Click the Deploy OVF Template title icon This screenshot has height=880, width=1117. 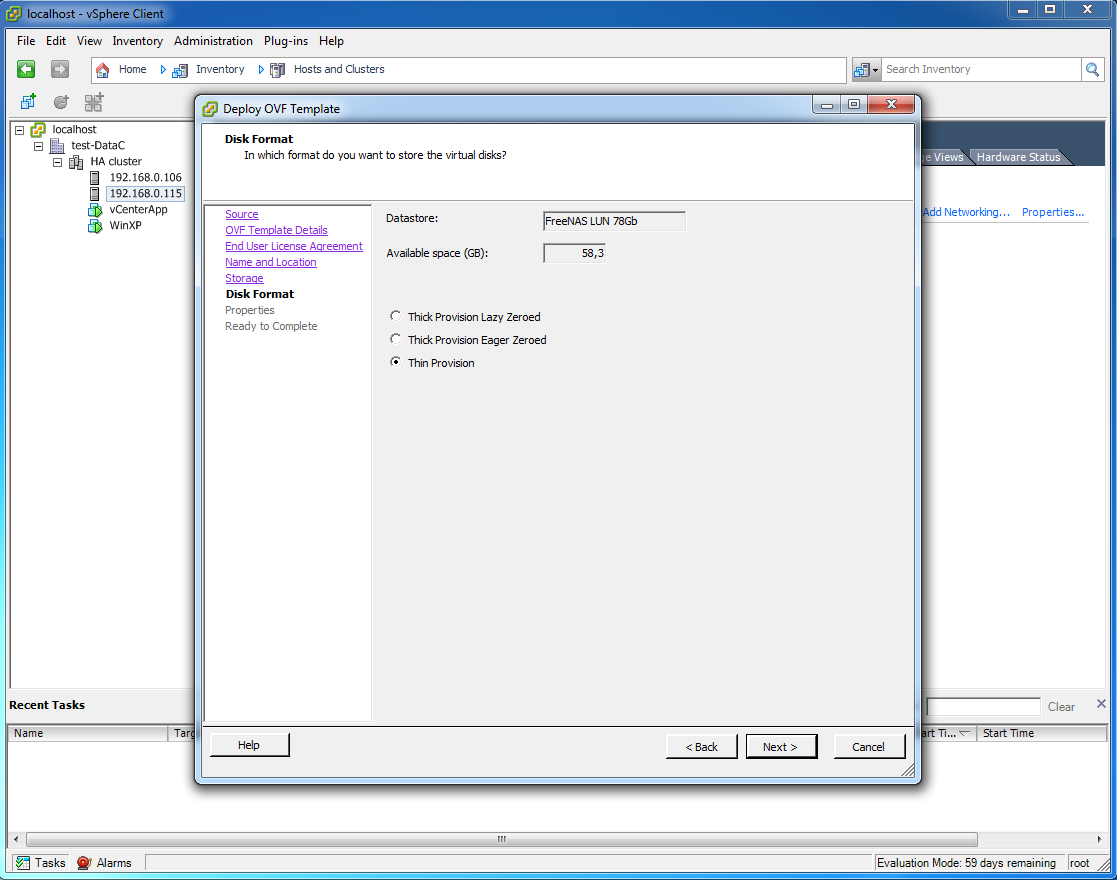(210, 109)
